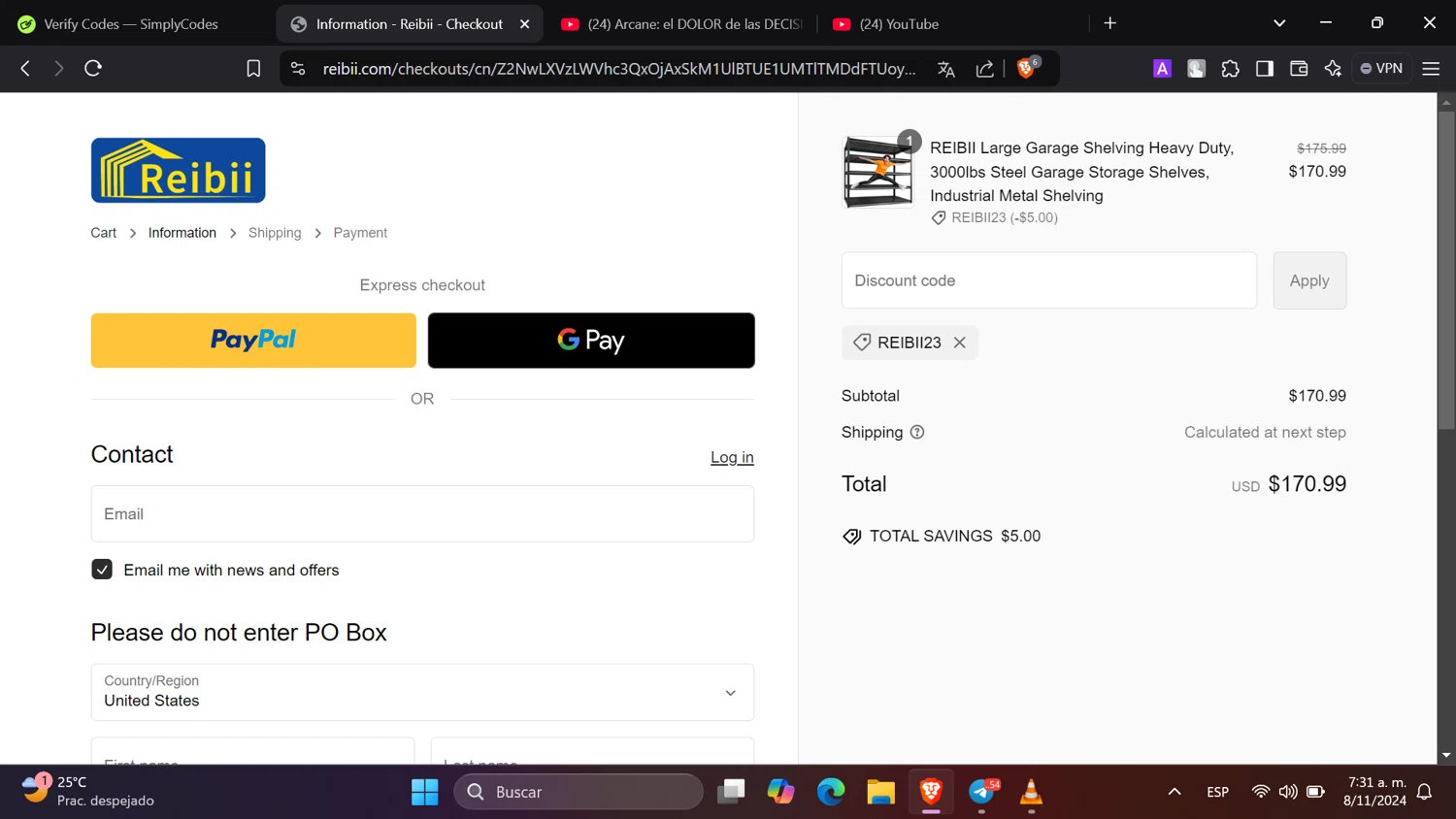Viewport: 1456px width, 819px height.
Task: Toggle the browser sidebar panel icon
Action: tap(1264, 68)
